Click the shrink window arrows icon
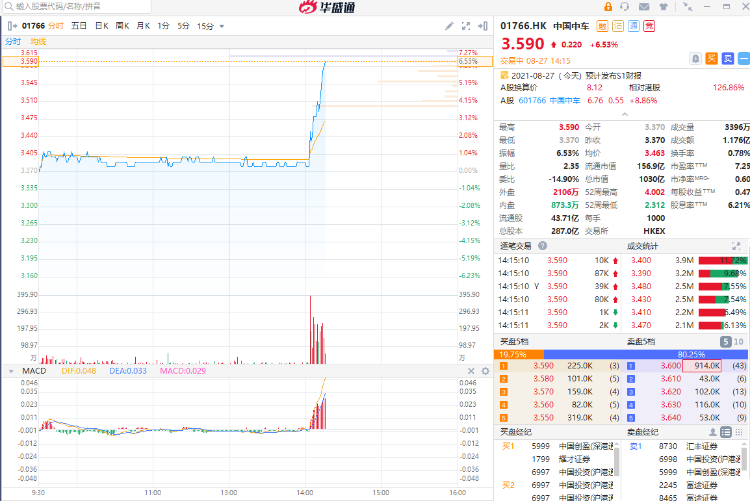This screenshot has height=501, width=750. tap(688, 7)
